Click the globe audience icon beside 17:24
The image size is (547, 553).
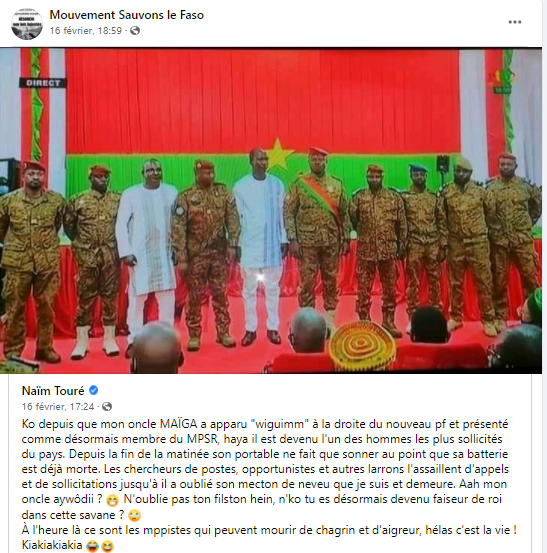(x=107, y=406)
